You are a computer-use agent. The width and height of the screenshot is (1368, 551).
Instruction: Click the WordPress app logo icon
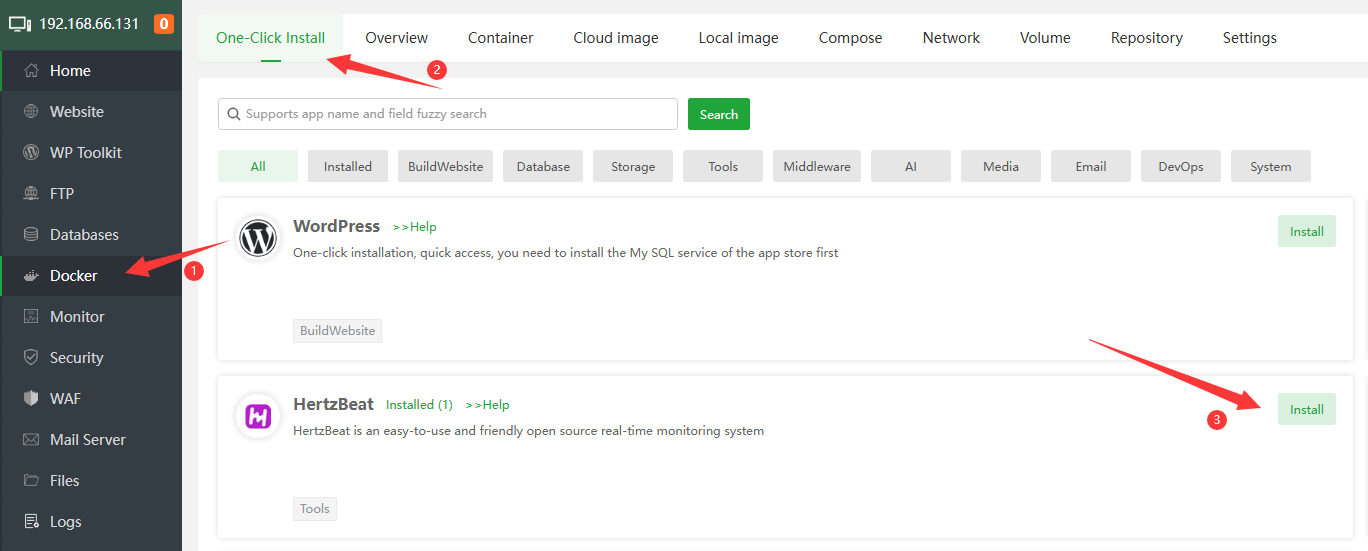[258, 240]
